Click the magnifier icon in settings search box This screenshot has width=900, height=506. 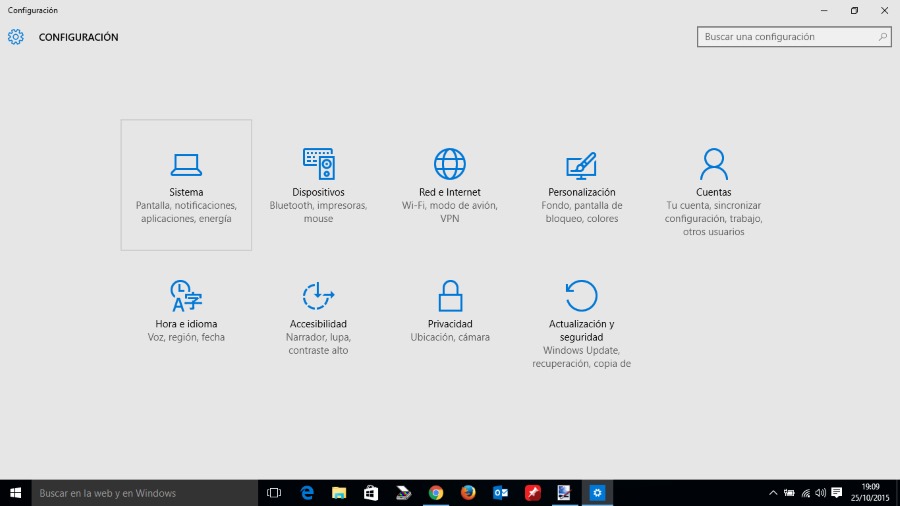[883, 37]
